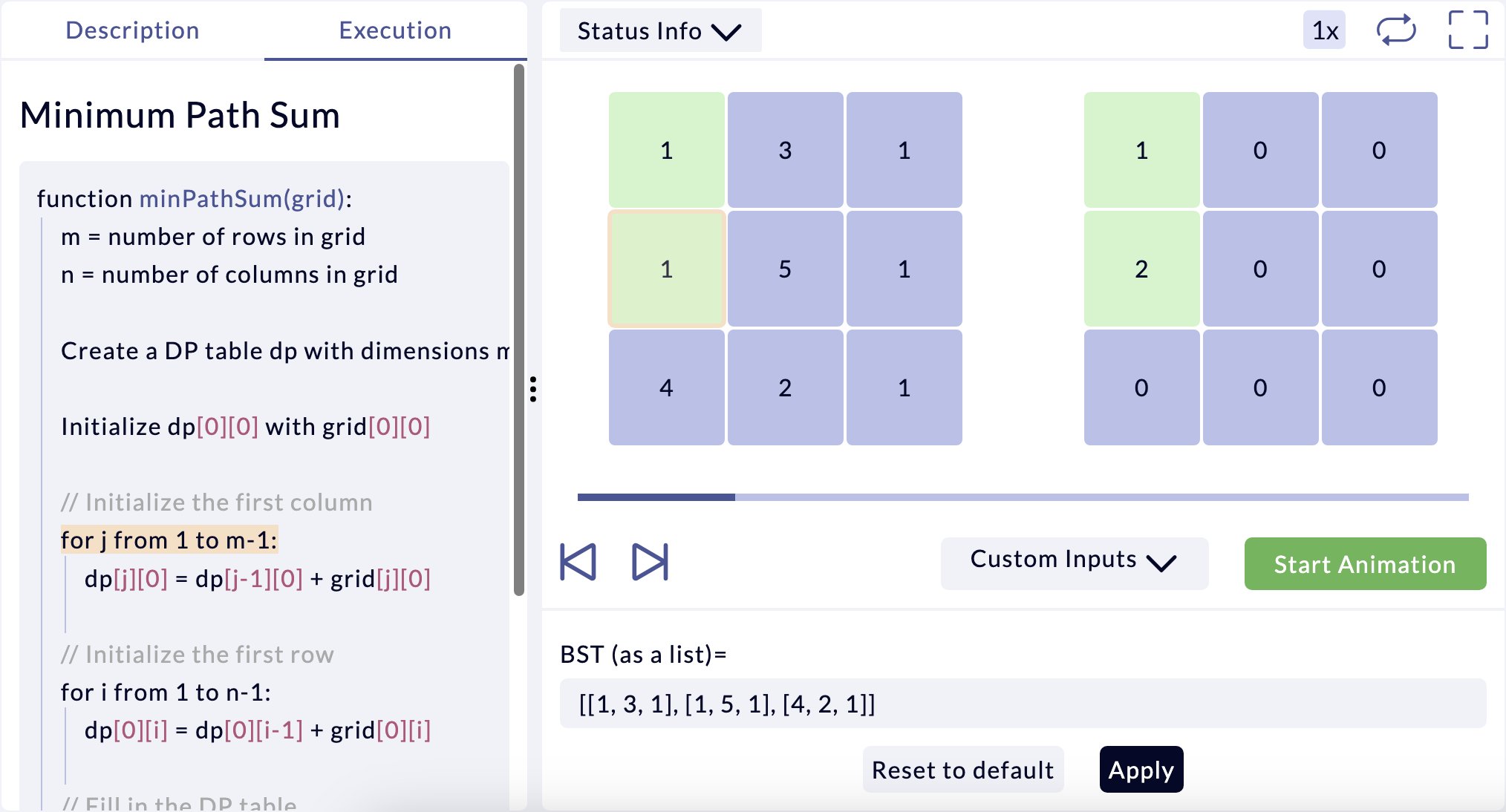Screen dimensions: 1506x812
Task: Click the animation progress bar
Action: click(1023, 499)
